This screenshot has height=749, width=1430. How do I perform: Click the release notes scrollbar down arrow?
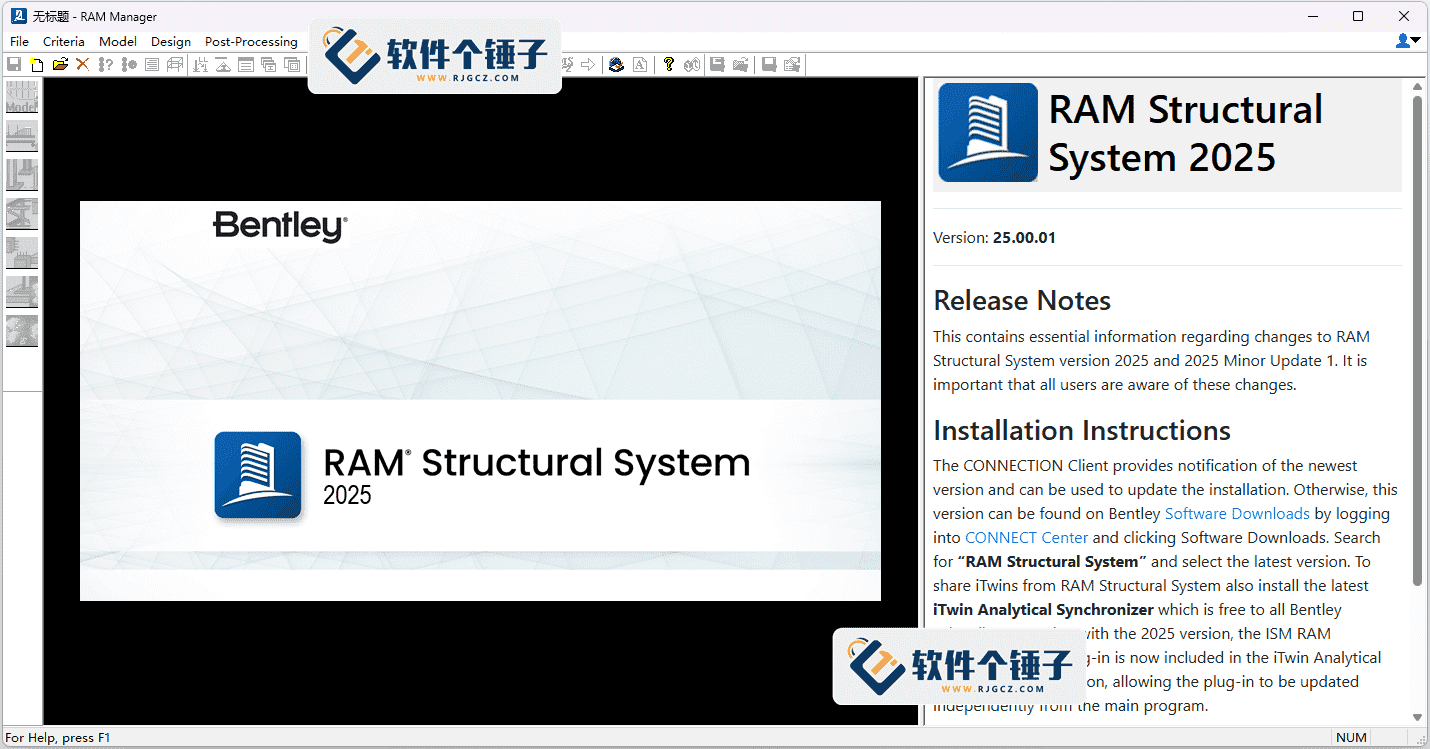[x=1417, y=717]
